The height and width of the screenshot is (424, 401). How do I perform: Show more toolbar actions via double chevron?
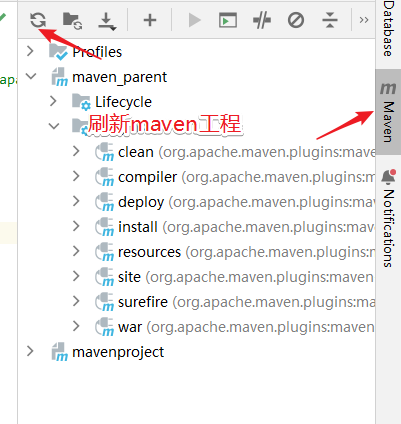[364, 20]
